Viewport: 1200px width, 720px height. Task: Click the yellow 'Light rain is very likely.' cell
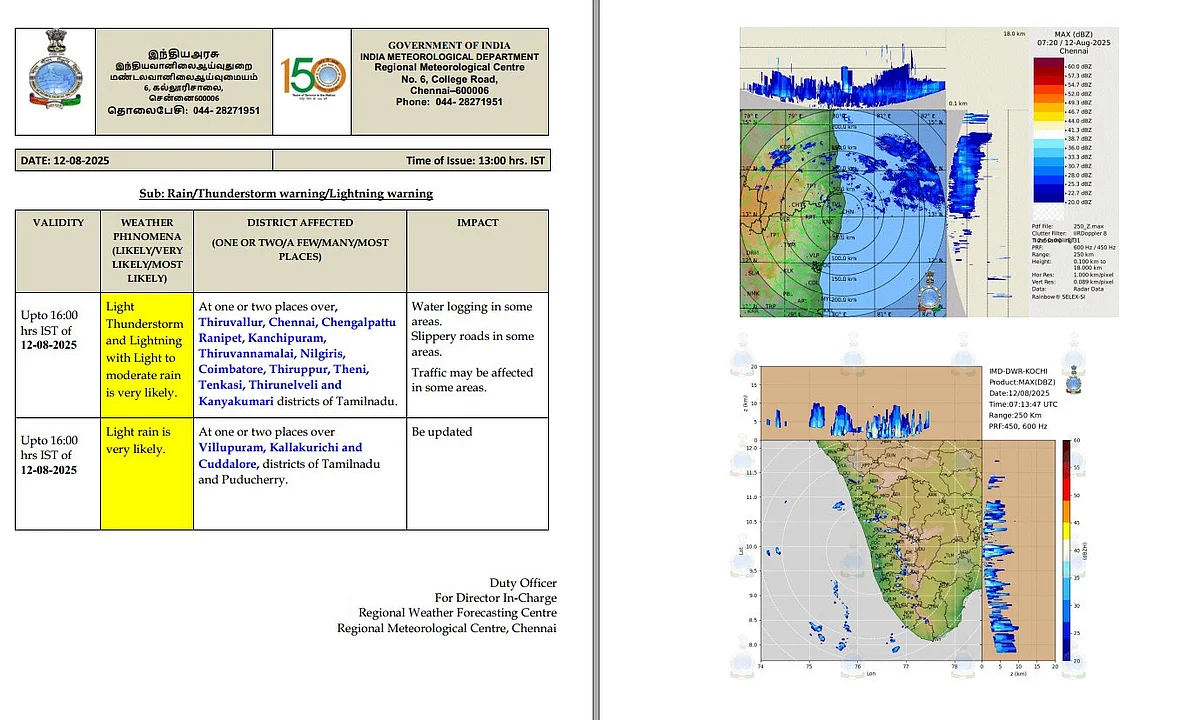pyautogui.click(x=147, y=473)
